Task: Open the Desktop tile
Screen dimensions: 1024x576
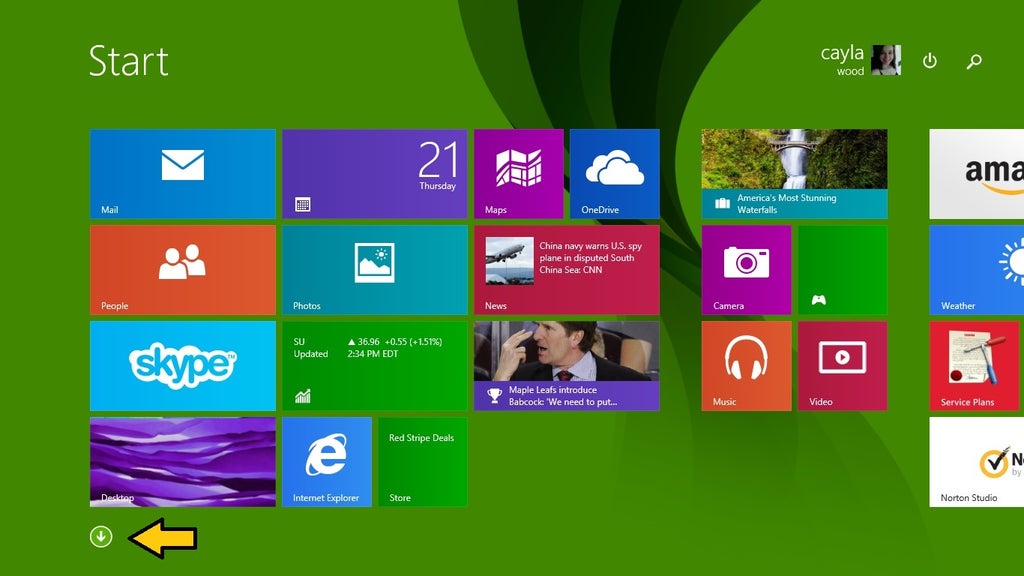Action: click(183, 462)
